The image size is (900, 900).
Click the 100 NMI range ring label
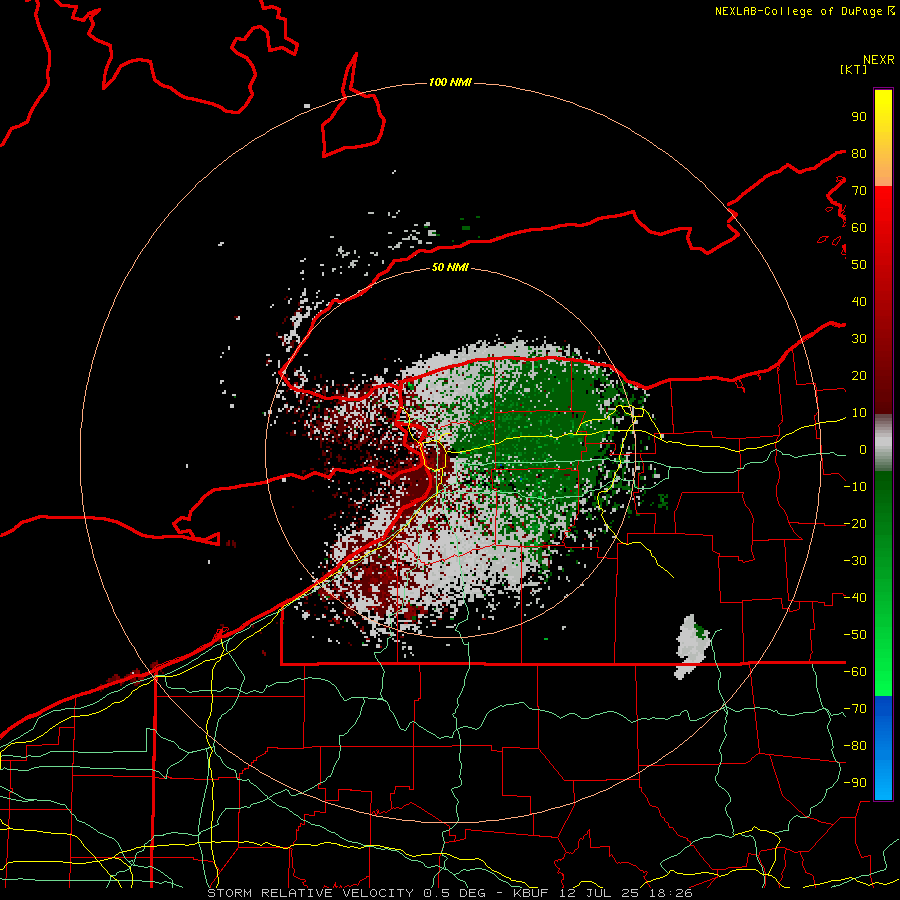[x=450, y=82]
